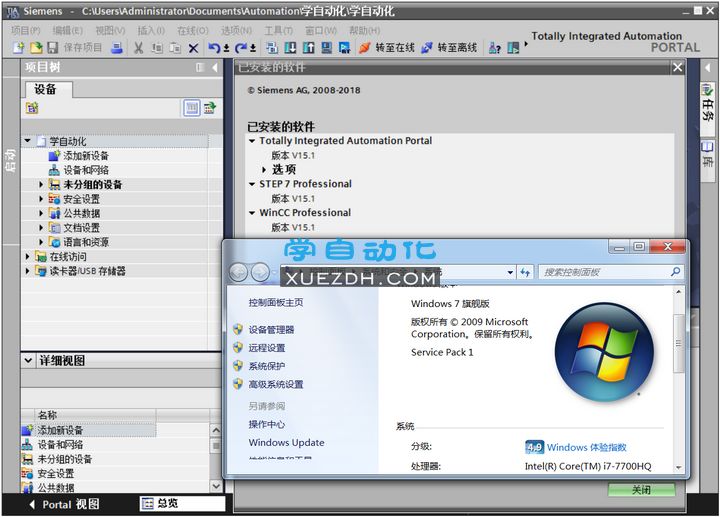
Task: Expand the 语言和资源 tree node
Action: 41,242
